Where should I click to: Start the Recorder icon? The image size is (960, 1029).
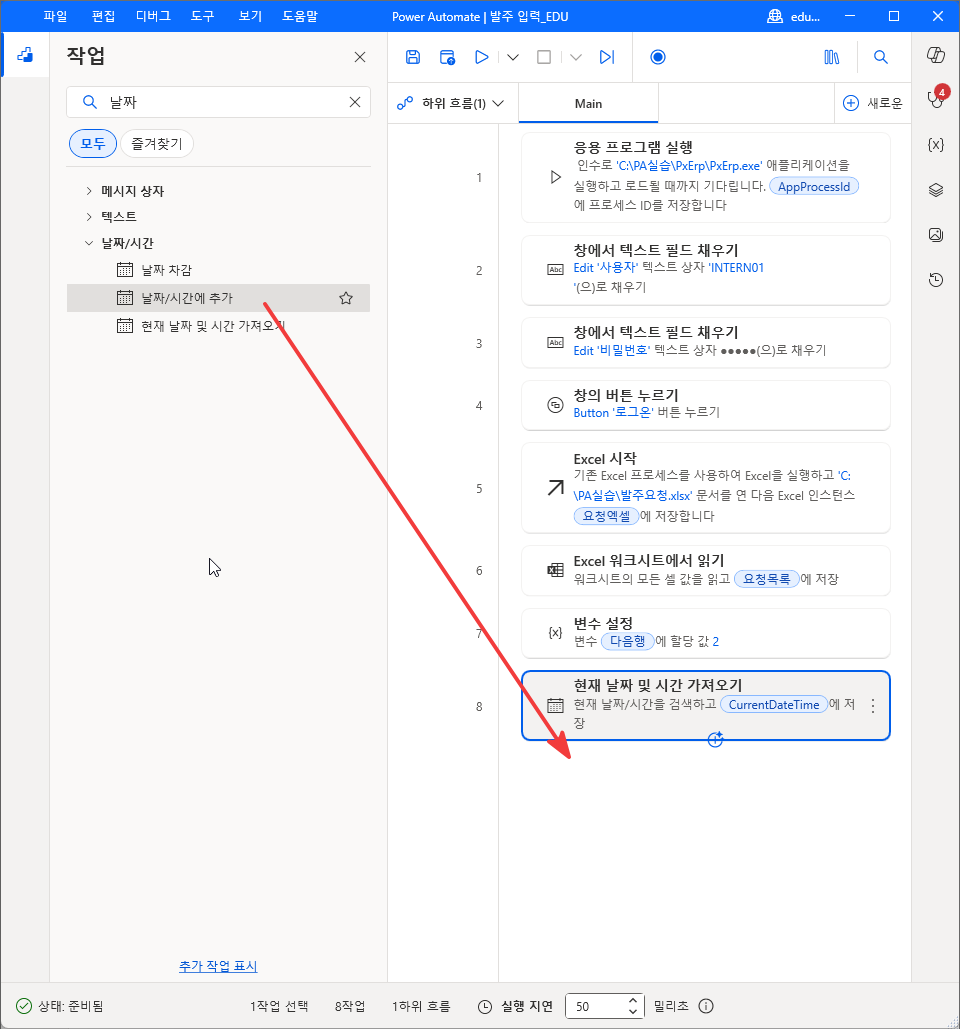657,57
